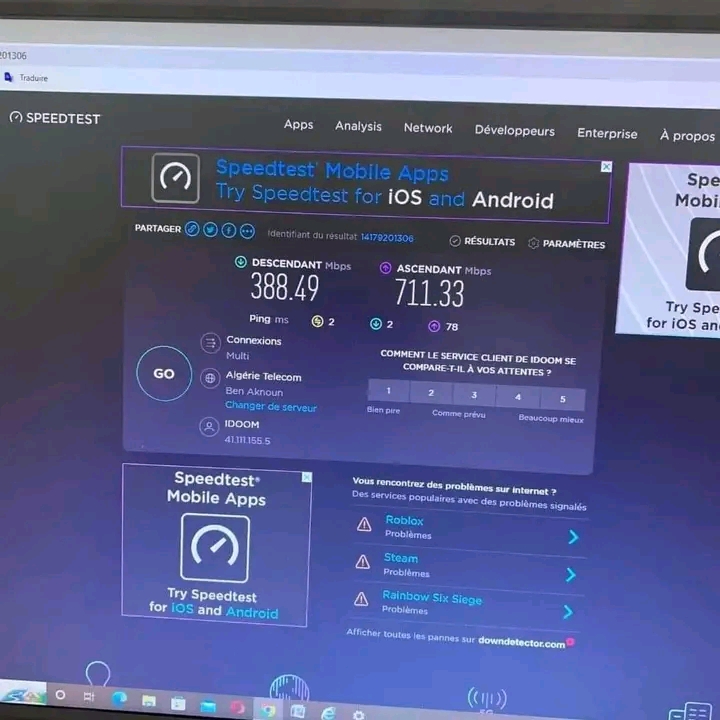Open the Network menu
Viewport: 720px width, 720px height.
point(428,128)
